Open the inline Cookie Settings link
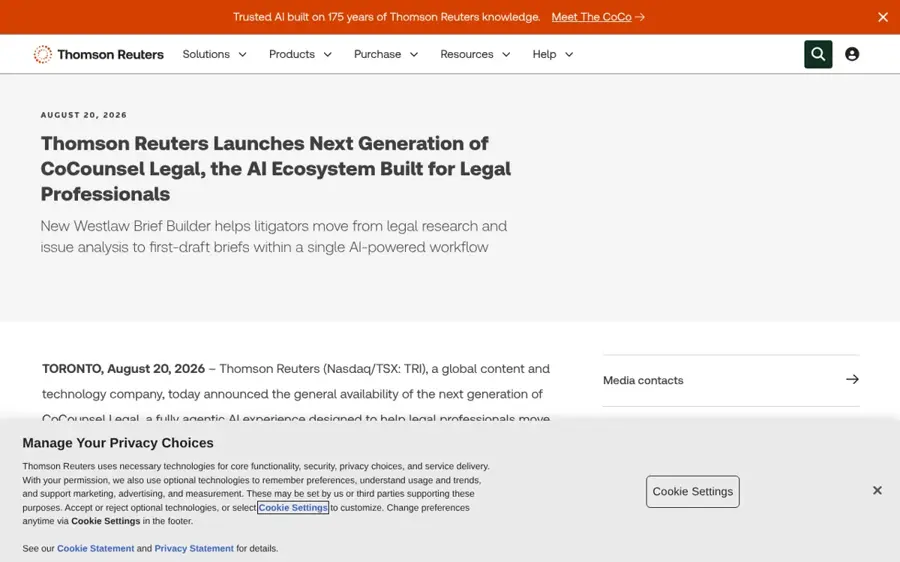The height and width of the screenshot is (562, 900). (293, 507)
